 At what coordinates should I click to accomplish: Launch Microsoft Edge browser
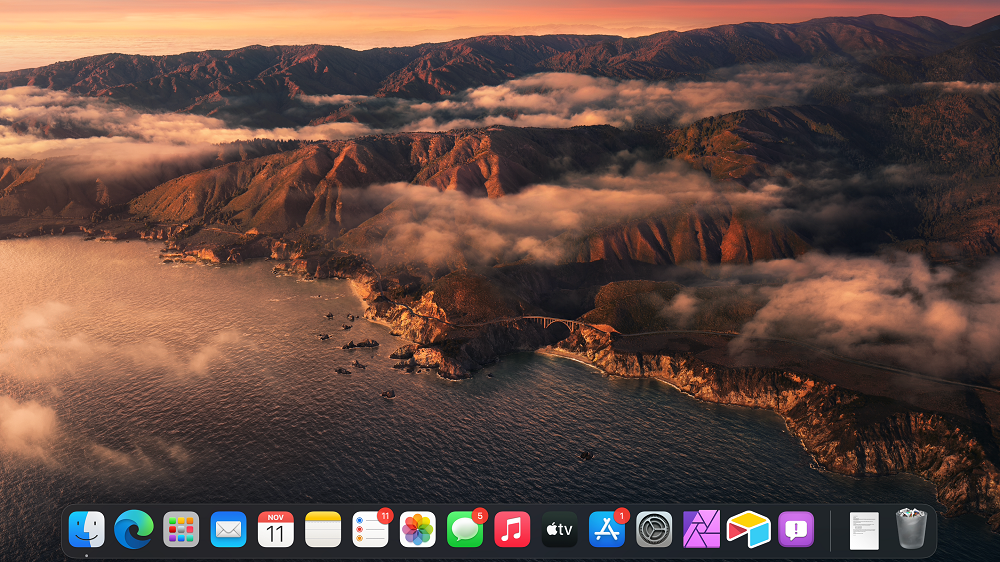tap(133, 529)
